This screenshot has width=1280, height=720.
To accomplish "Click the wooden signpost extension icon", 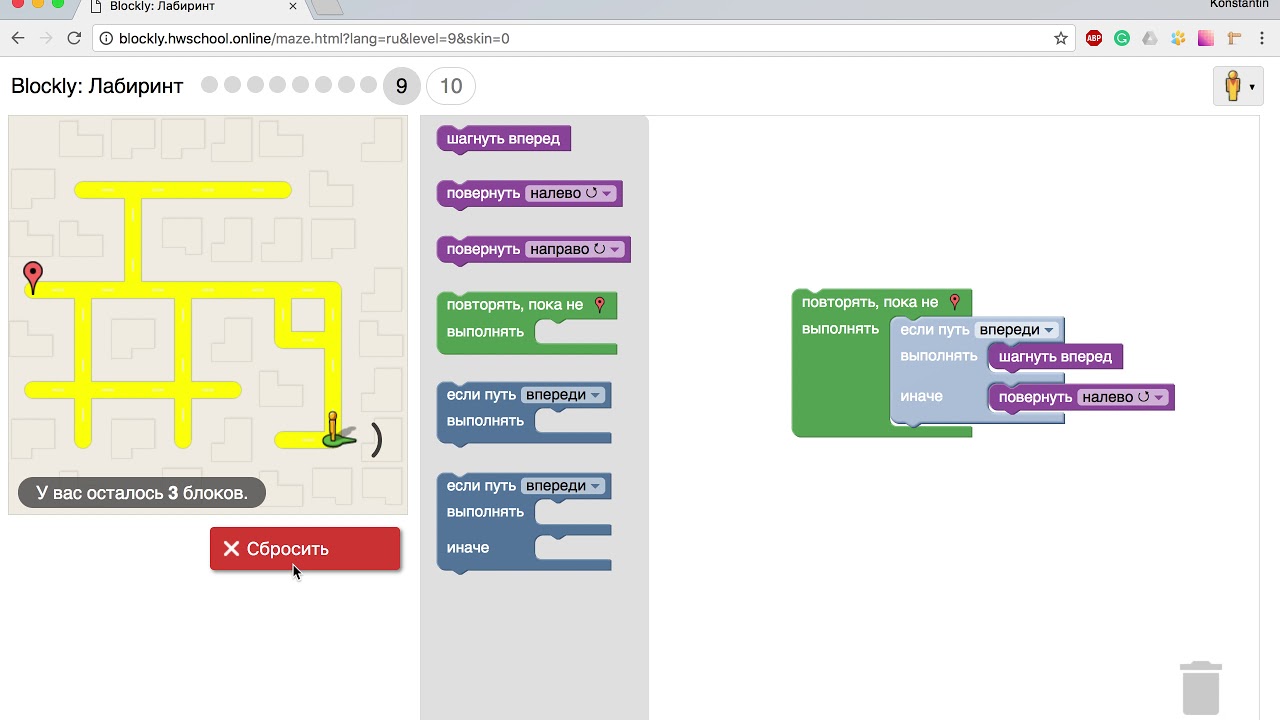I will 1234,39.
